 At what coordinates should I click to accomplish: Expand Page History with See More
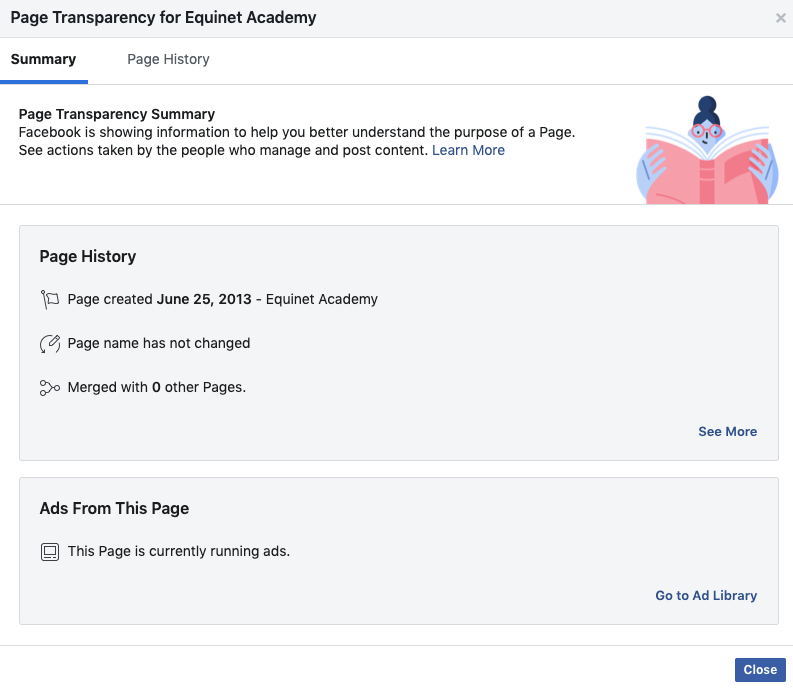[x=727, y=431]
